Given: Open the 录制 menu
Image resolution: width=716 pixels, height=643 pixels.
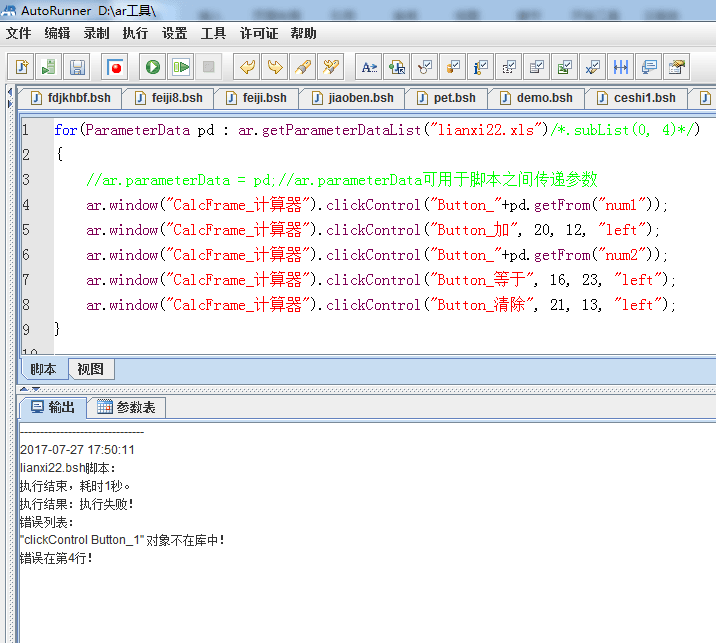Looking at the screenshot, I should (x=97, y=33).
